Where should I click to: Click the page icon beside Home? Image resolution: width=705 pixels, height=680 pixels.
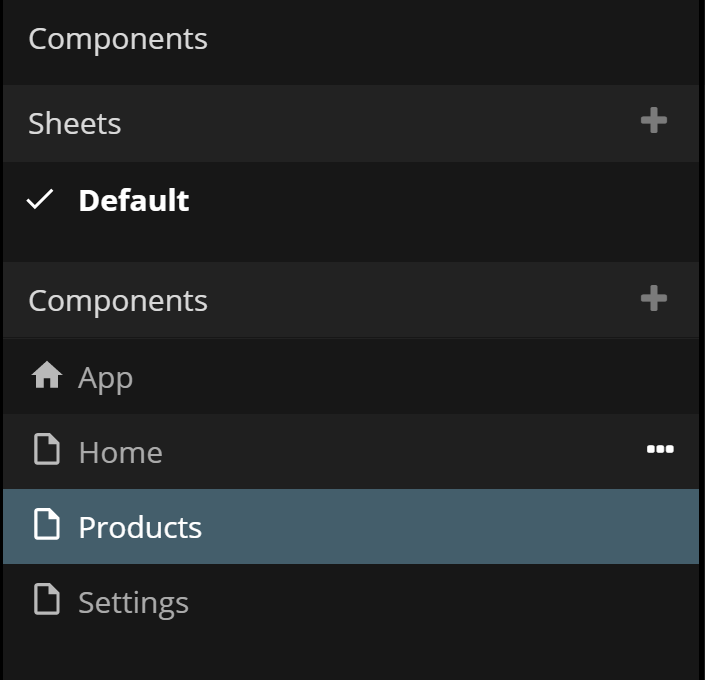pyautogui.click(x=47, y=451)
